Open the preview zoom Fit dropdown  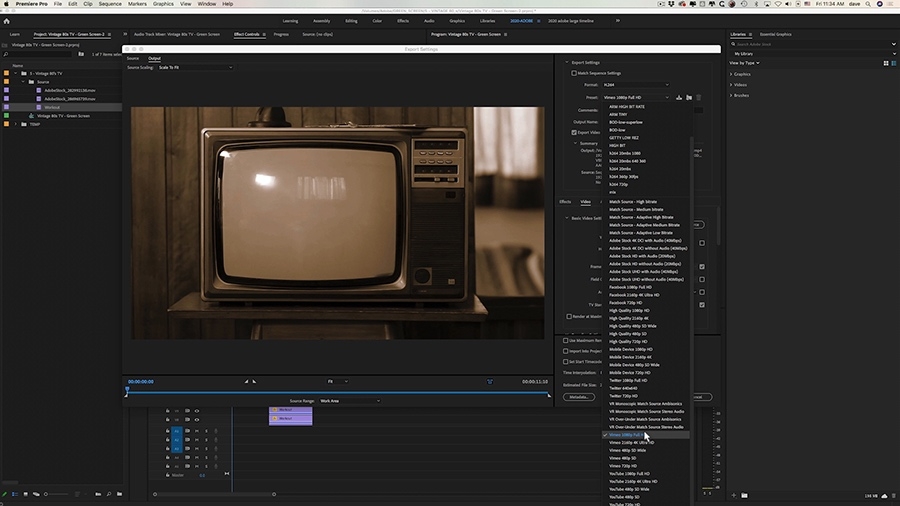tap(338, 382)
